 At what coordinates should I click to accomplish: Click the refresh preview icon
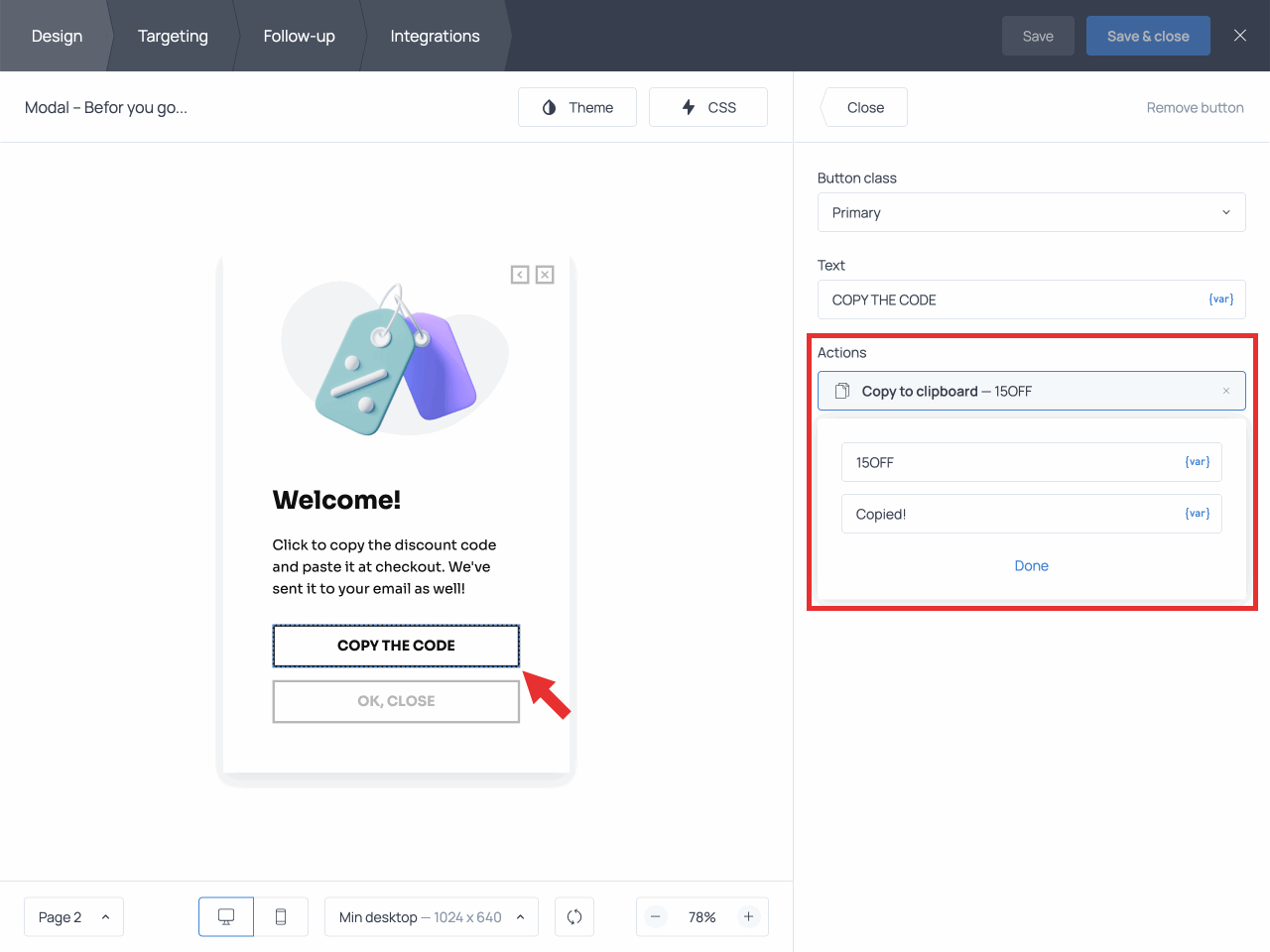(574, 917)
